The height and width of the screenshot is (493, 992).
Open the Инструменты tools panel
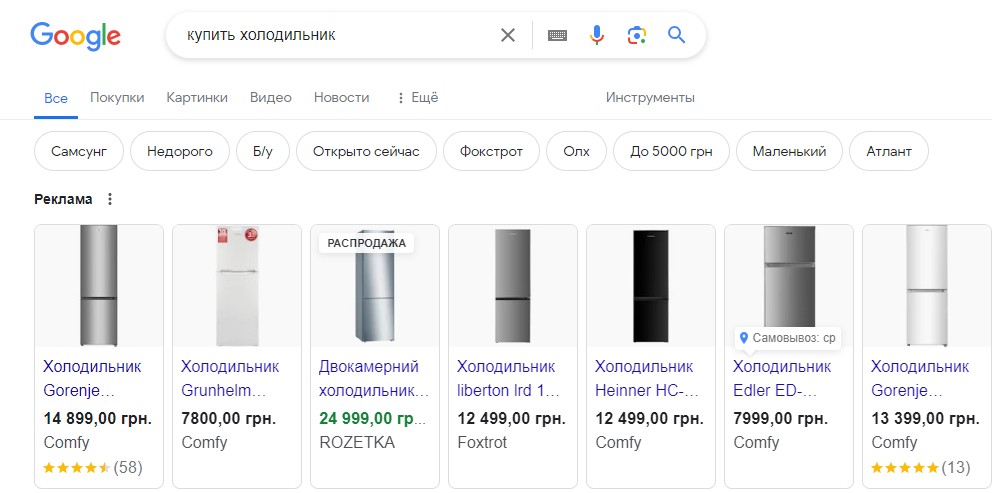click(x=650, y=98)
